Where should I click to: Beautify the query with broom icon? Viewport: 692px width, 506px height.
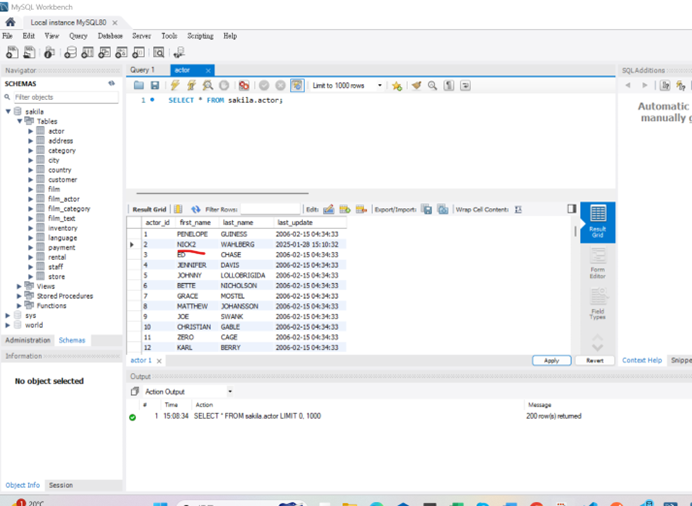pos(416,85)
